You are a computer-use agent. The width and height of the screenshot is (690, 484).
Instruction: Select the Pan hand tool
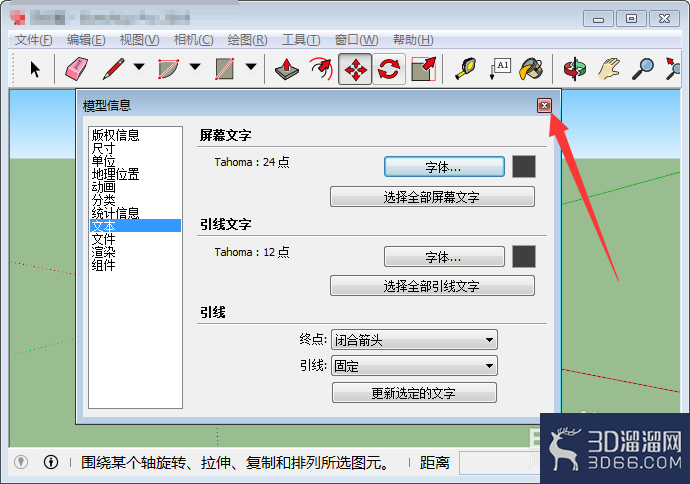(x=609, y=69)
